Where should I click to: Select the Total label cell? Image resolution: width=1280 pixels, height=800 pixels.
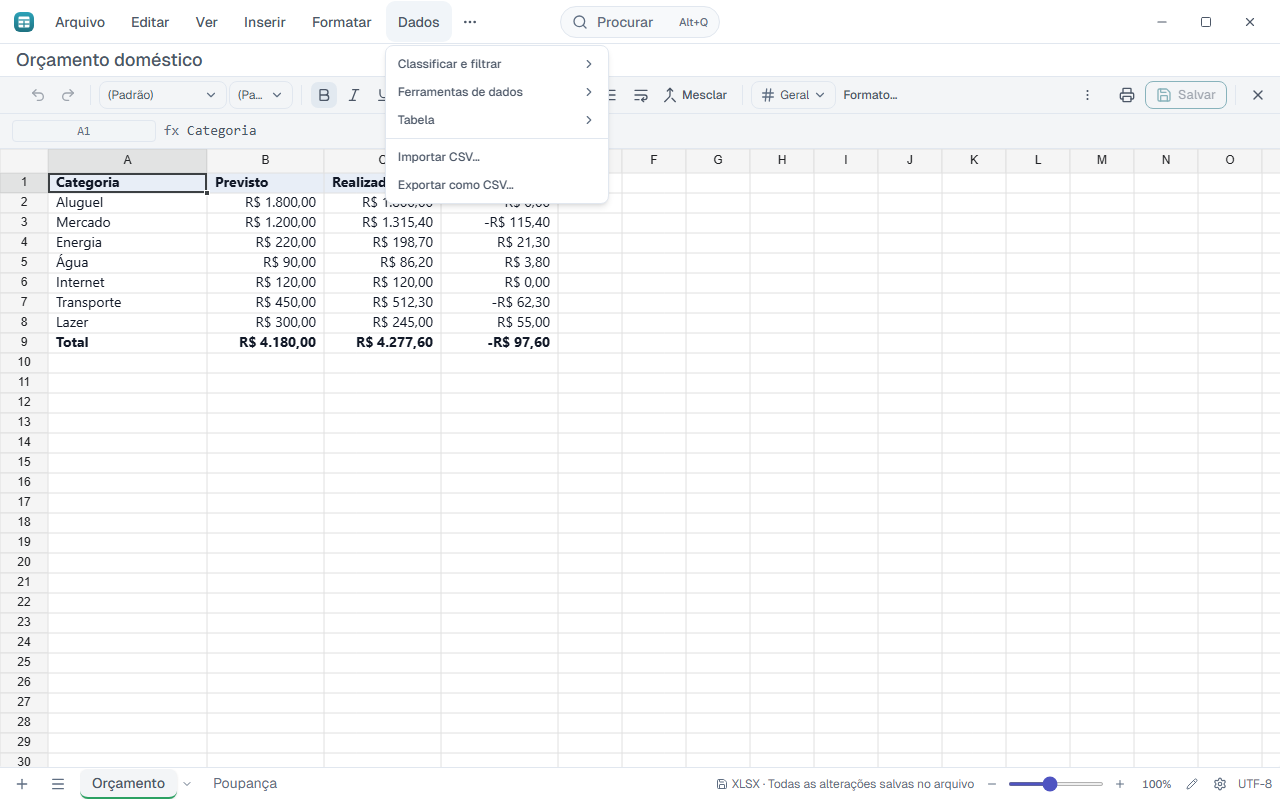[128, 342]
